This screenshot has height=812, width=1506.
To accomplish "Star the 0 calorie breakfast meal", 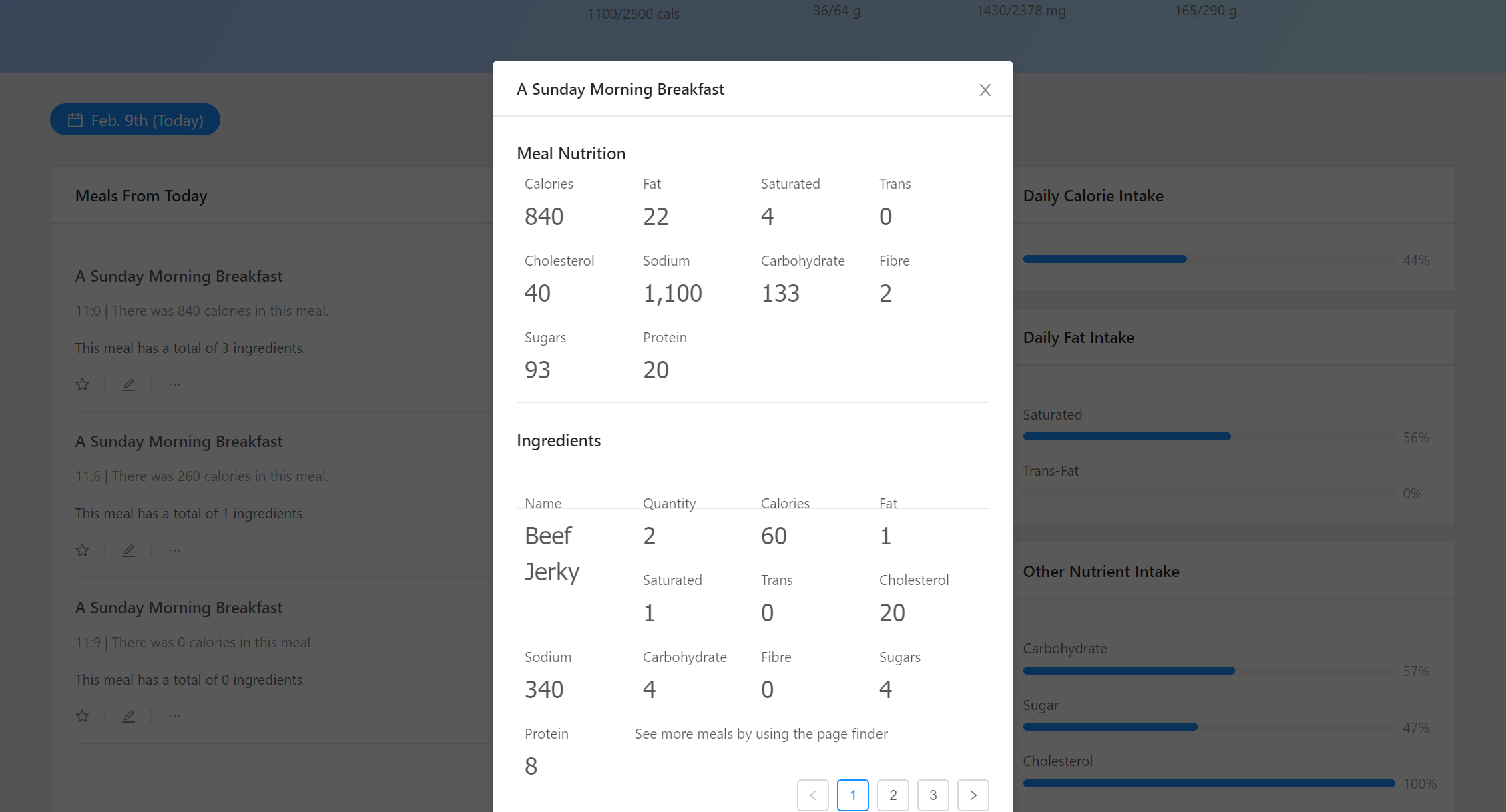I will 83,716.
